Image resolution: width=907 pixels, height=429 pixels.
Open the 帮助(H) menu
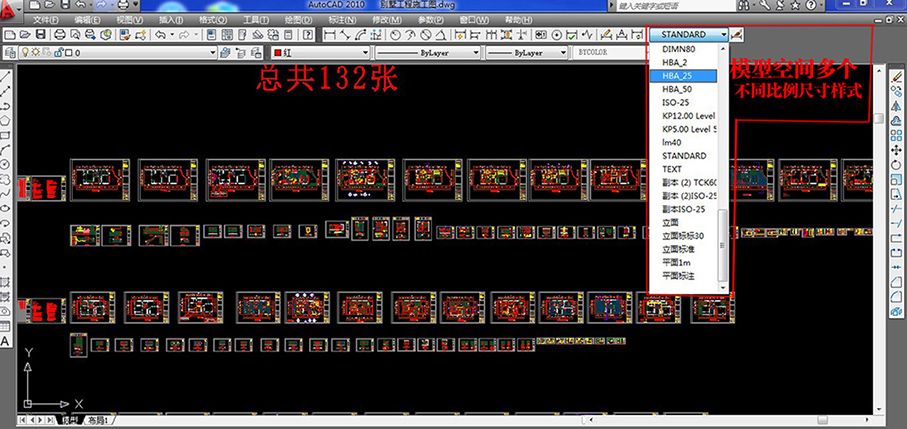518,20
